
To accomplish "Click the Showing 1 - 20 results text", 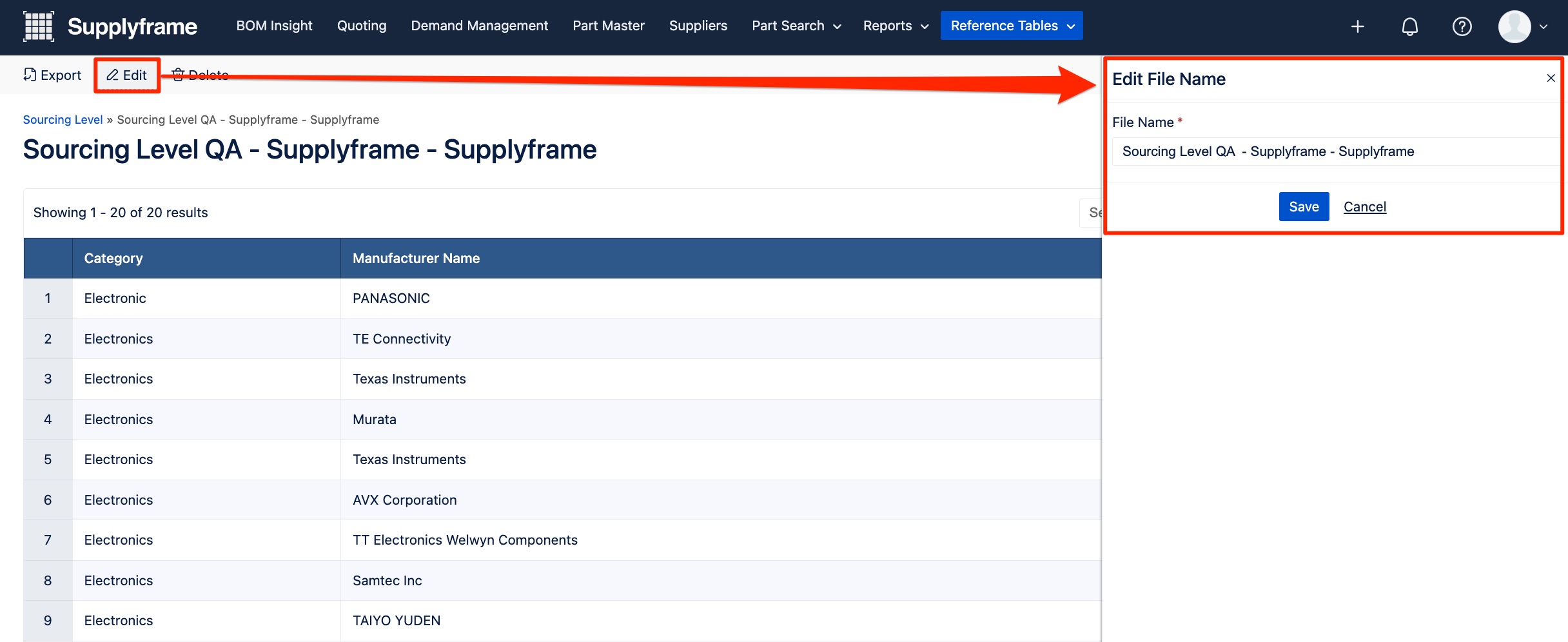I will pos(121,213).
